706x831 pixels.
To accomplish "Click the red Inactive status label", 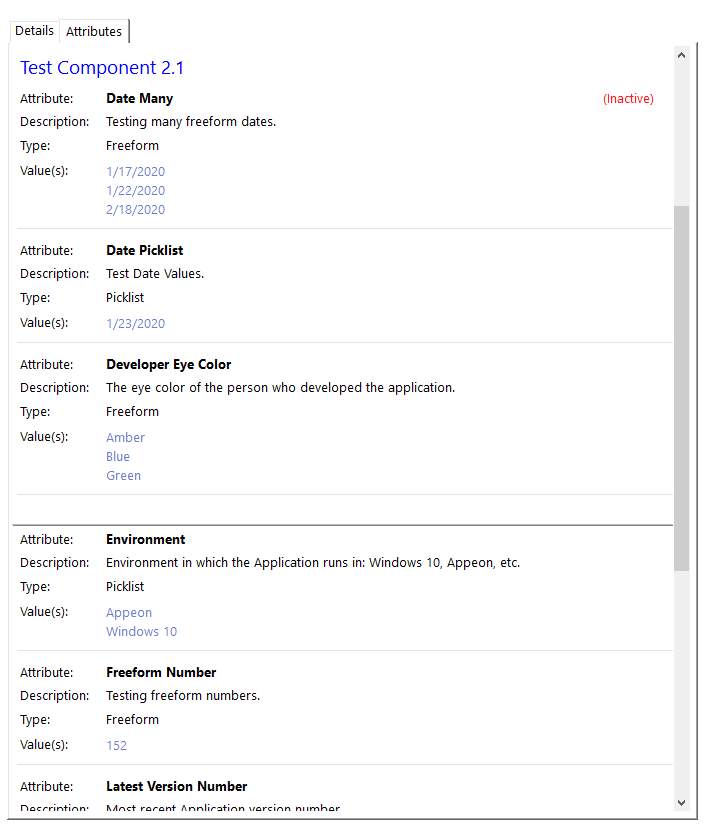I will (628, 99).
